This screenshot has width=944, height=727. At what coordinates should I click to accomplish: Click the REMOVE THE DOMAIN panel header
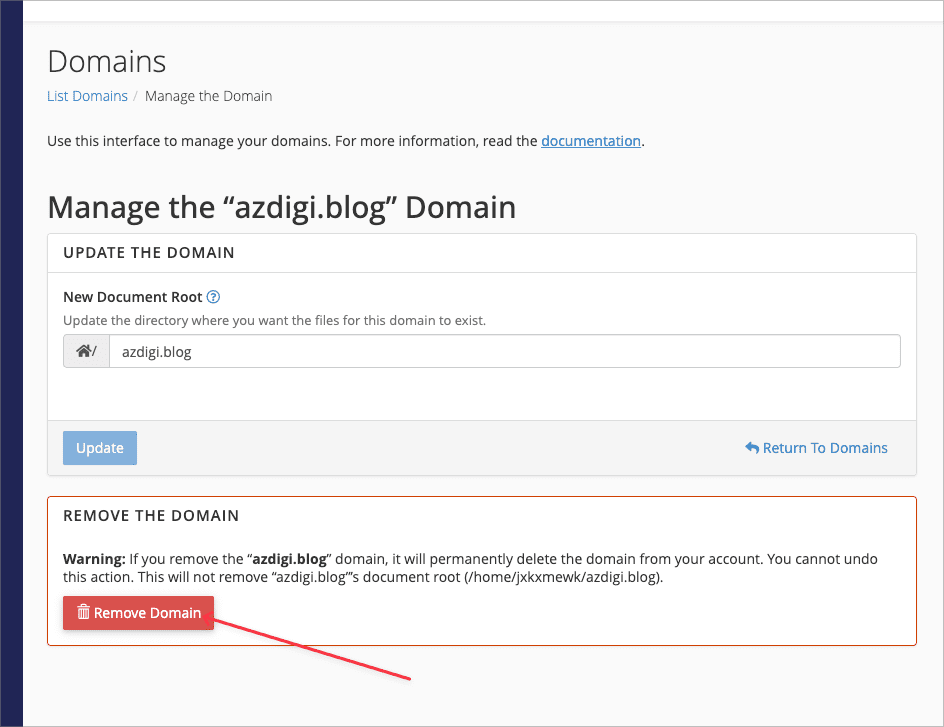151,516
